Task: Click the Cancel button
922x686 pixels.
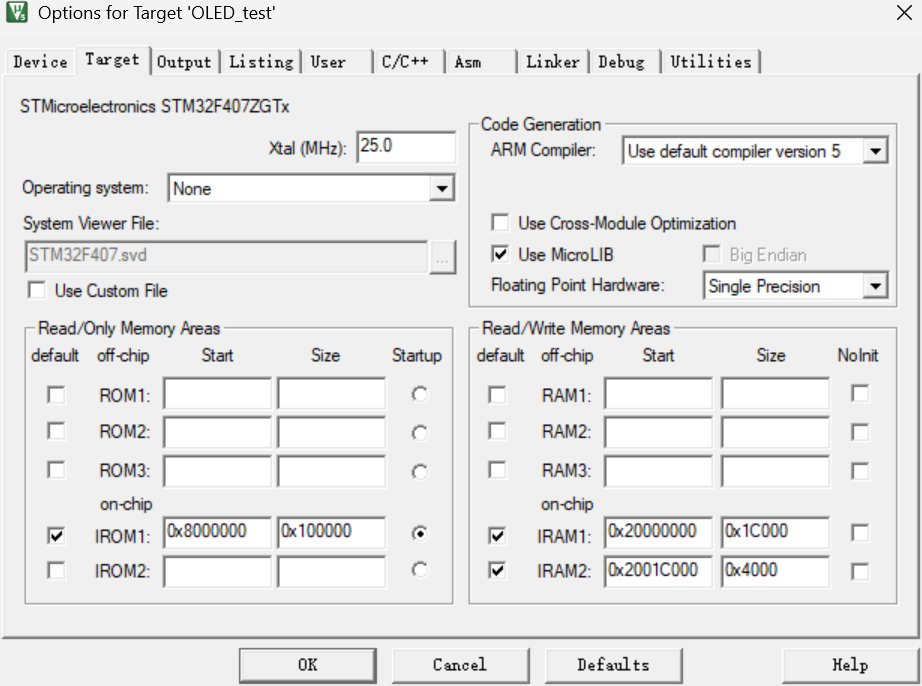Action: click(460, 665)
